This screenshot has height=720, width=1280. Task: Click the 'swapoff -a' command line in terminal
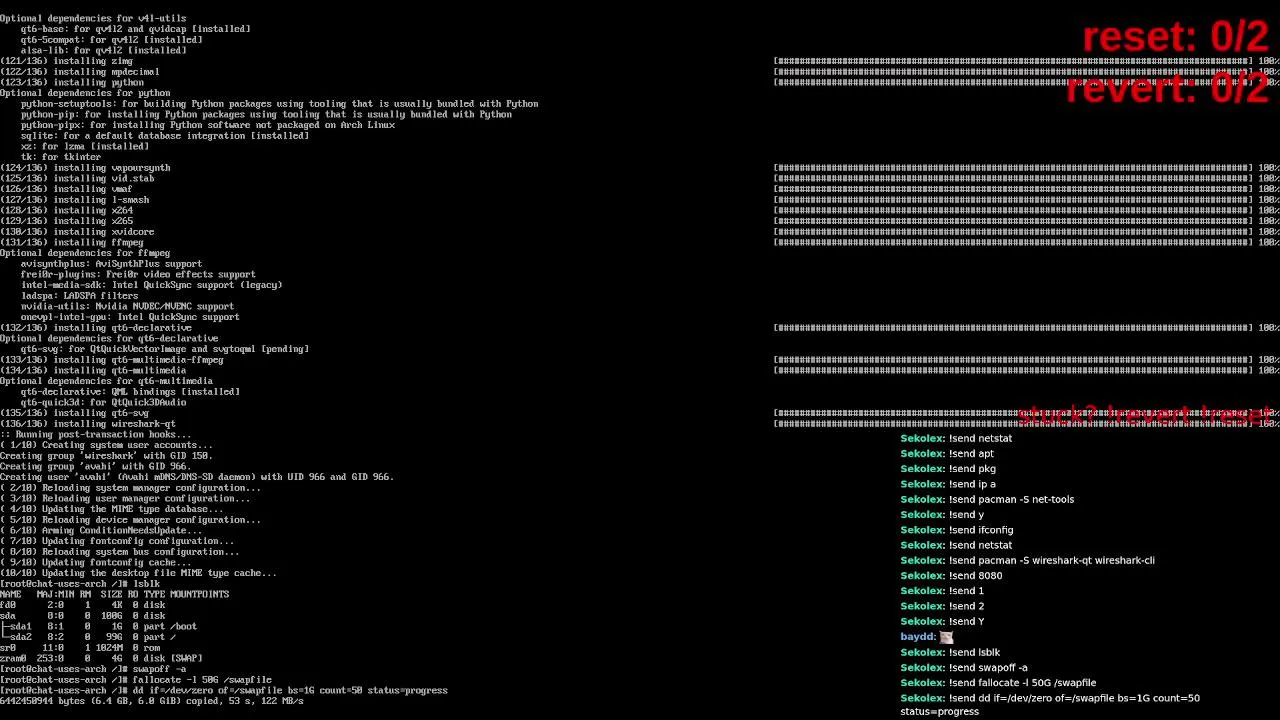93,669
